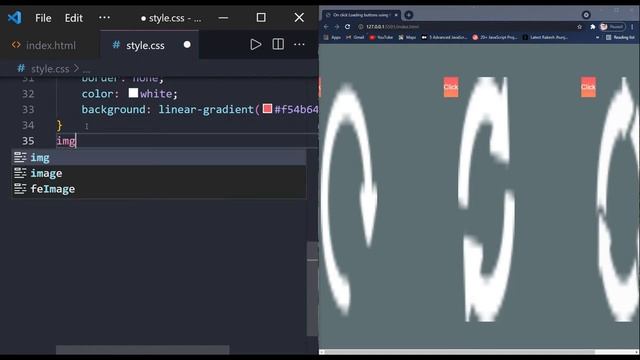Open the browser extensions puzzle icon
The width and height of the screenshot is (640, 360).
click(592, 27)
